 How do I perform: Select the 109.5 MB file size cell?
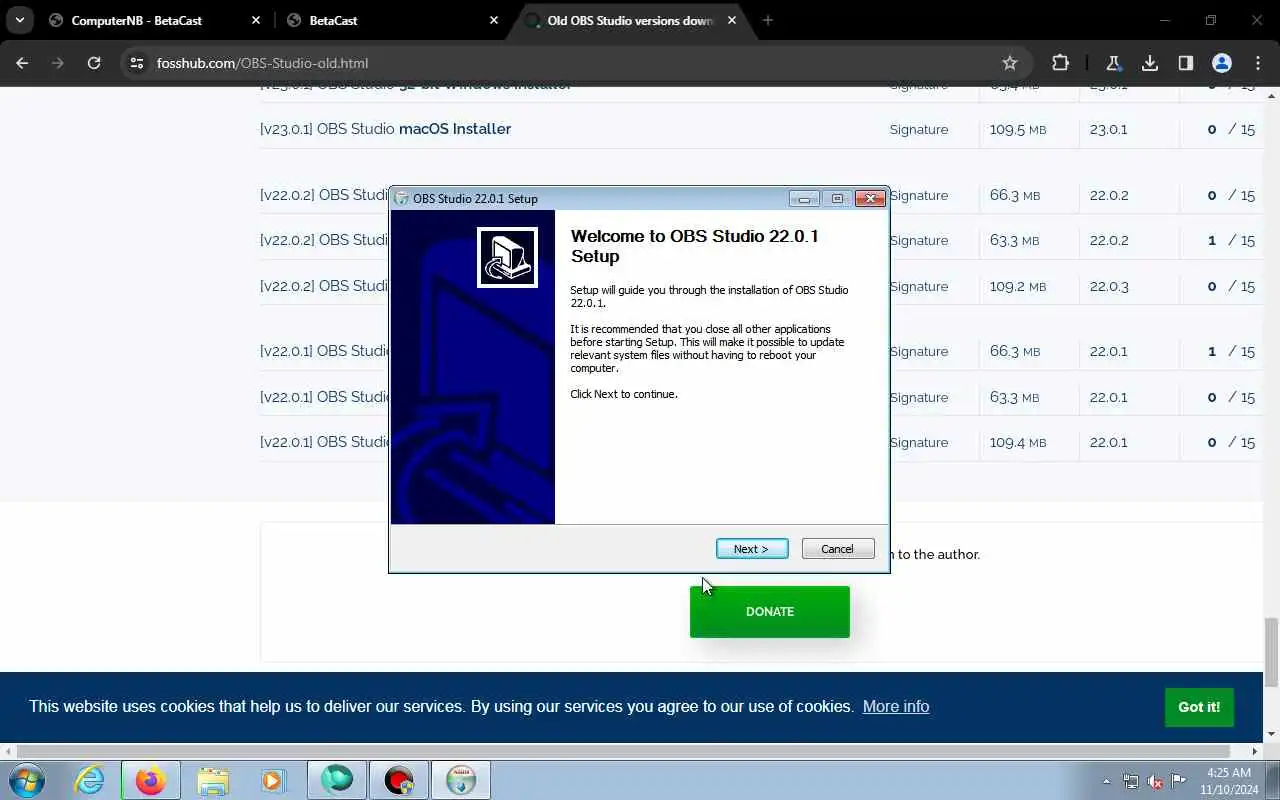coord(1018,129)
